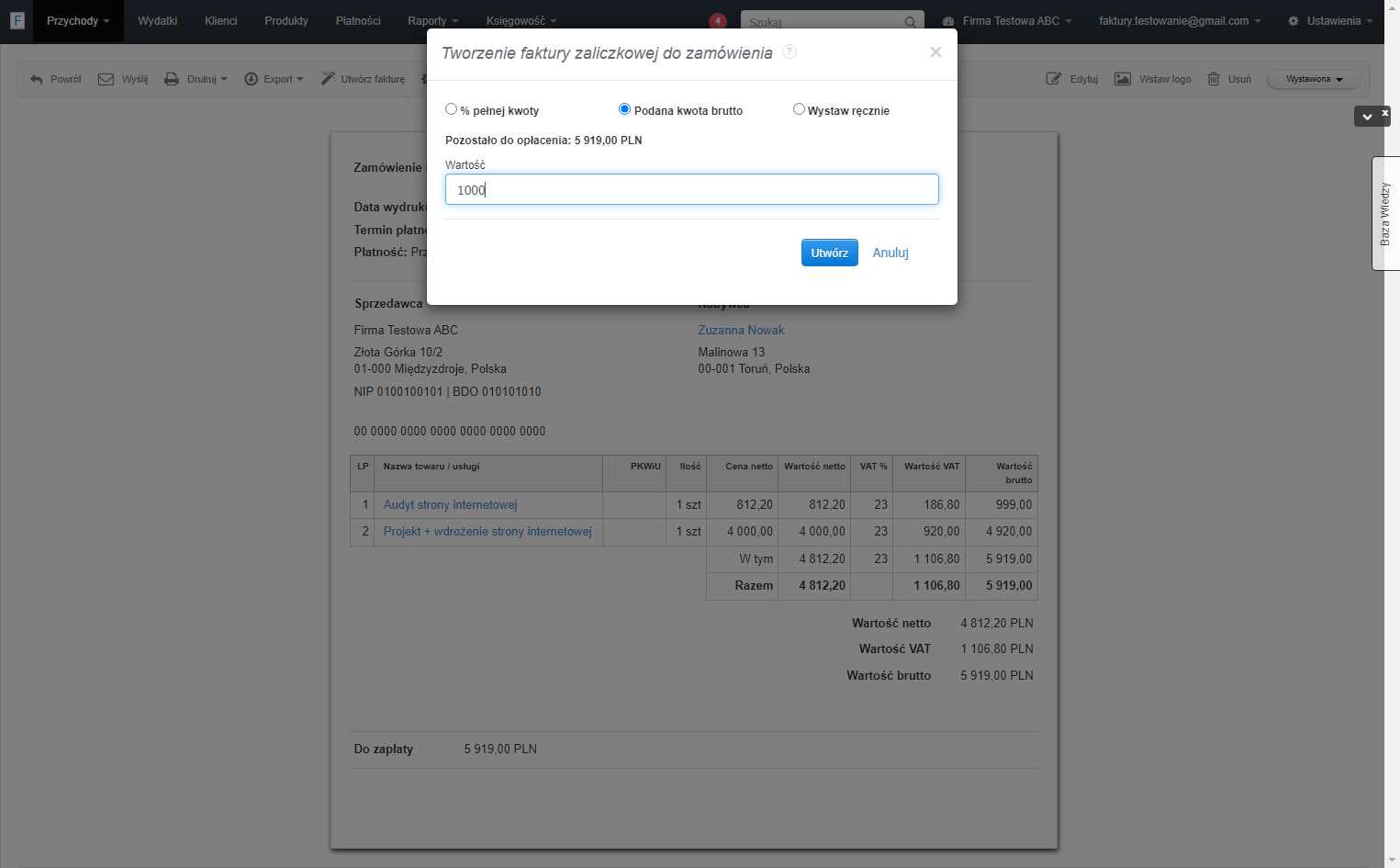Open the Klienci menu
The image size is (1400, 868).
click(x=221, y=21)
